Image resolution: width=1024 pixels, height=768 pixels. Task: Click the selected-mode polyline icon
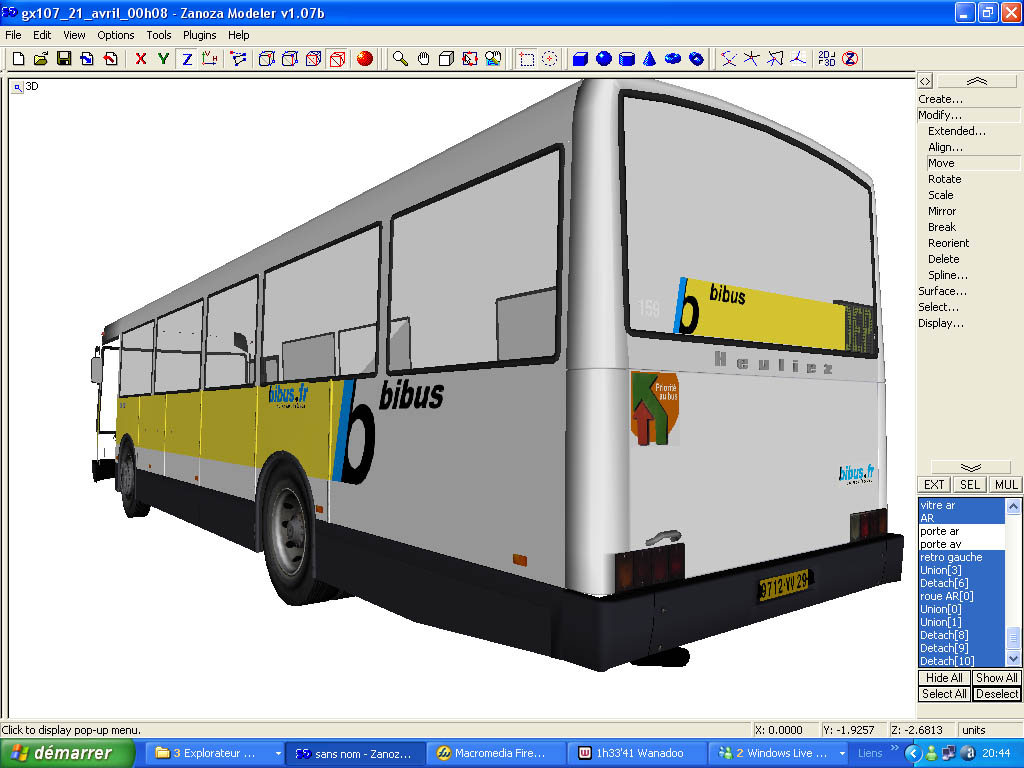coord(238,59)
